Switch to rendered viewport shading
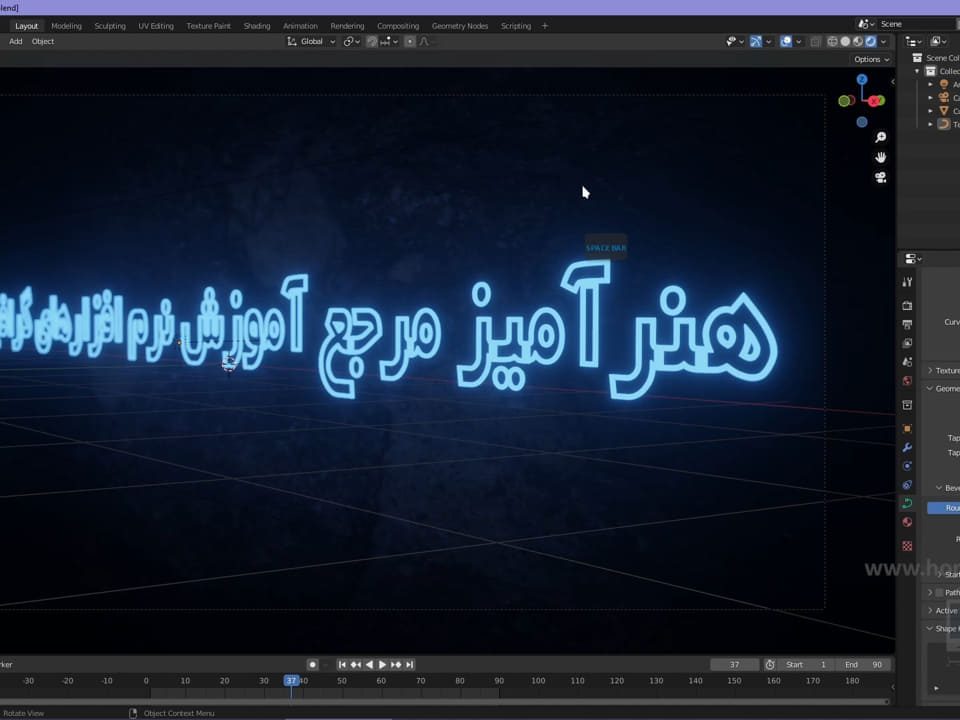Viewport: 960px width, 720px height. pos(871,42)
